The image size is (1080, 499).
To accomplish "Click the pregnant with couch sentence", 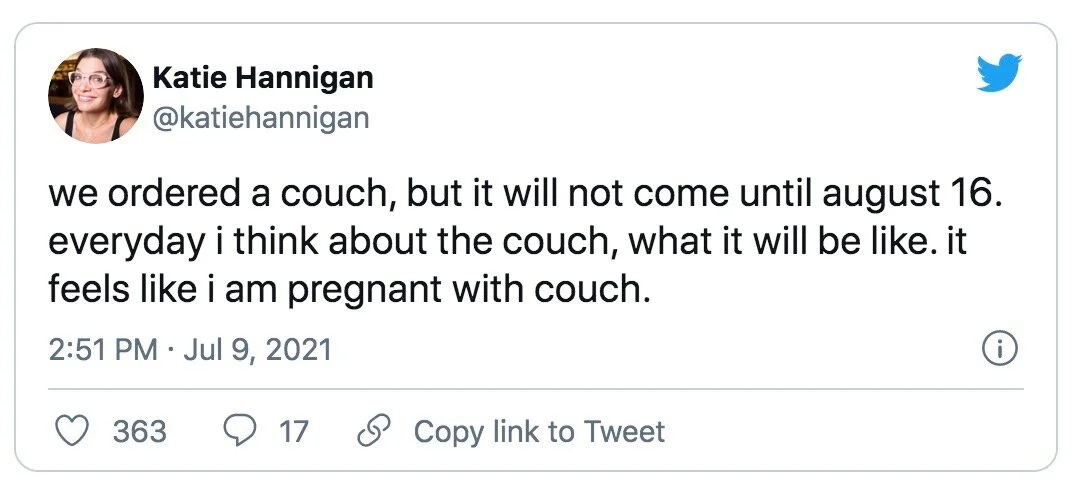I will click(x=349, y=291).
